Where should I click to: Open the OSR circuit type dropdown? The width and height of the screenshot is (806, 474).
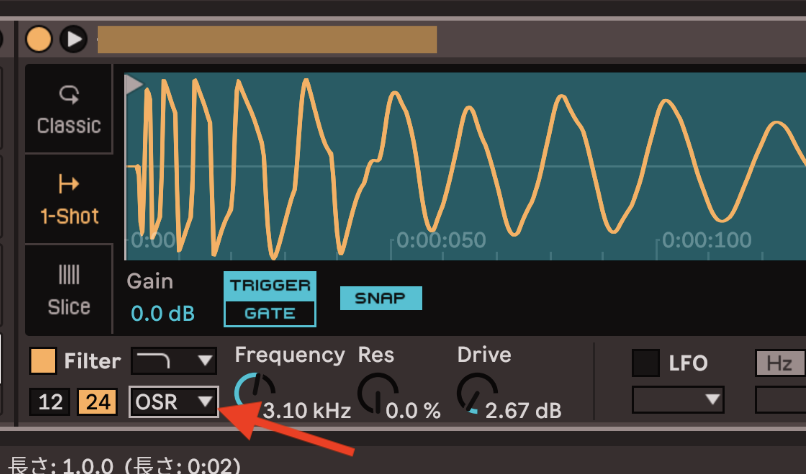point(174,402)
